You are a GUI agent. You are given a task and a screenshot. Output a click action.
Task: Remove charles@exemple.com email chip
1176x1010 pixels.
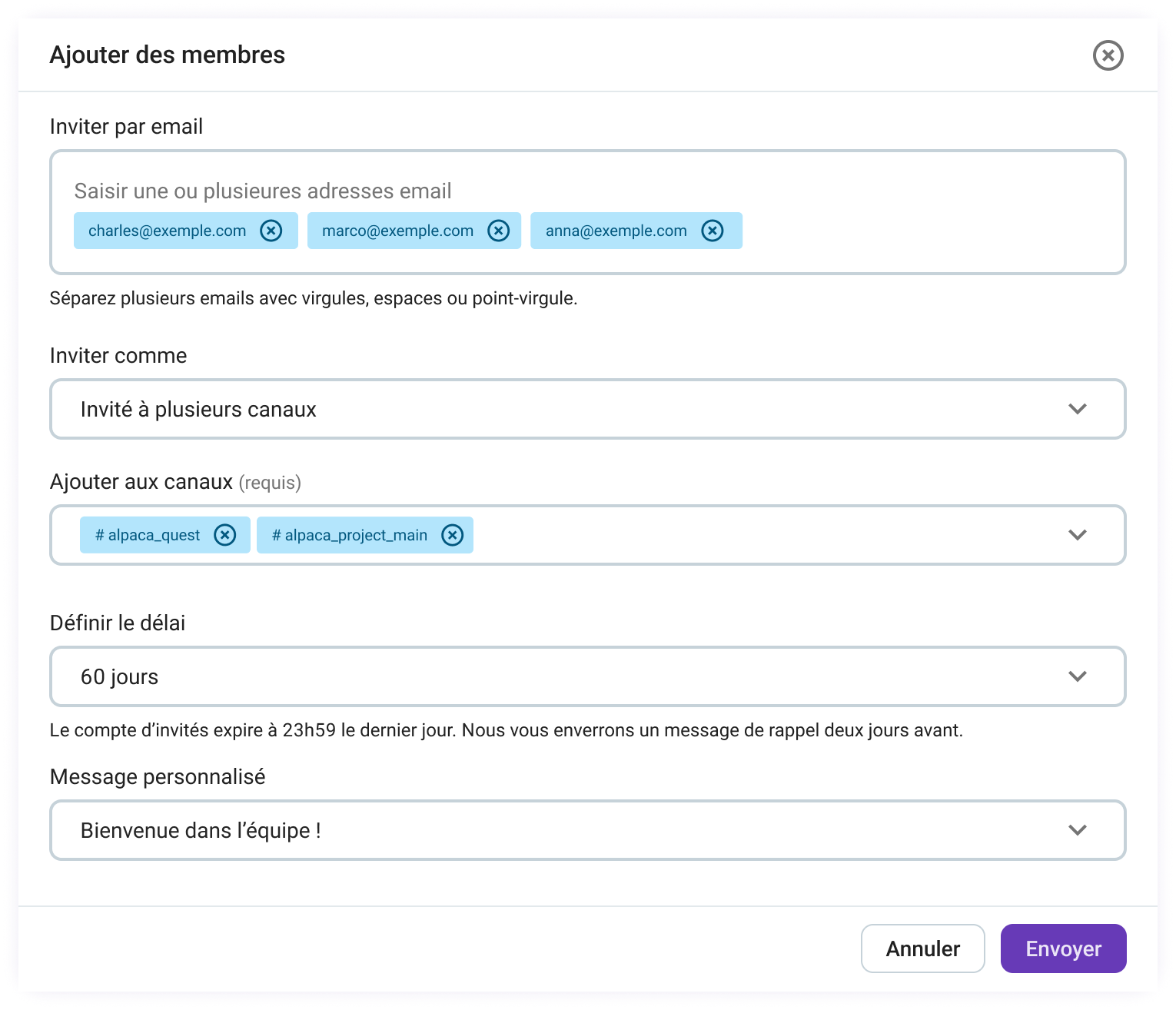pos(271,231)
